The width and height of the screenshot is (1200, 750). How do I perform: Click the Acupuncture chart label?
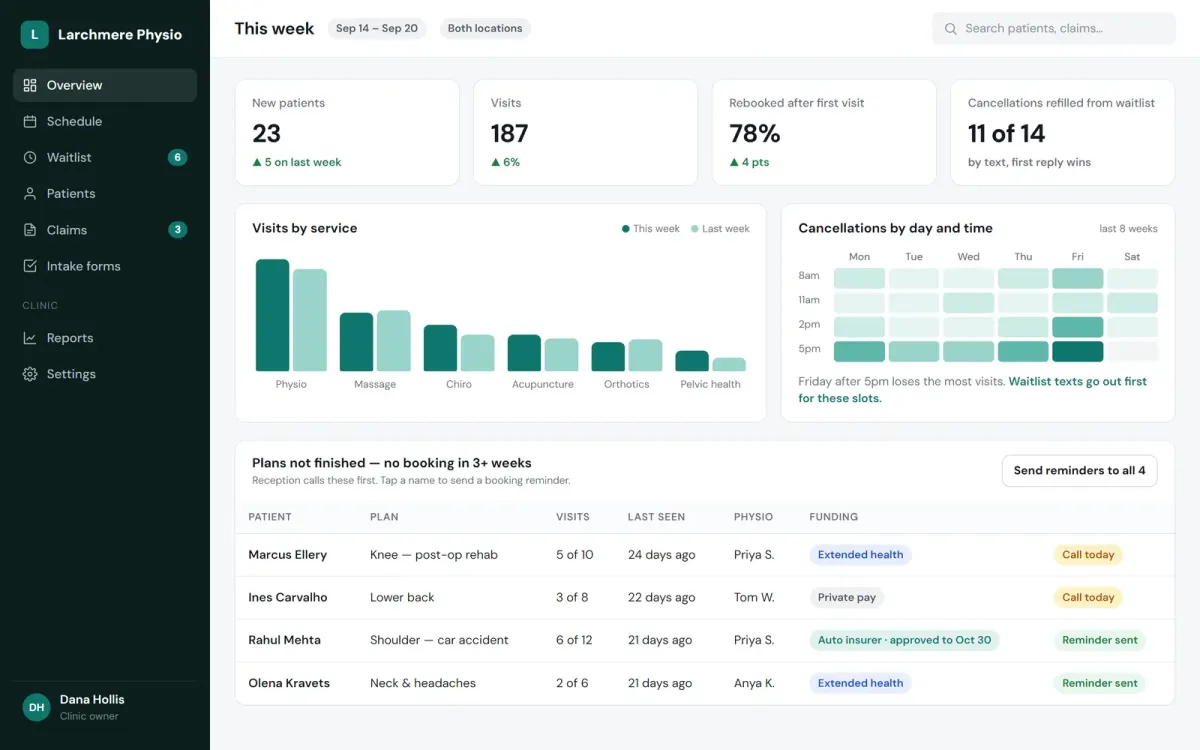click(543, 384)
